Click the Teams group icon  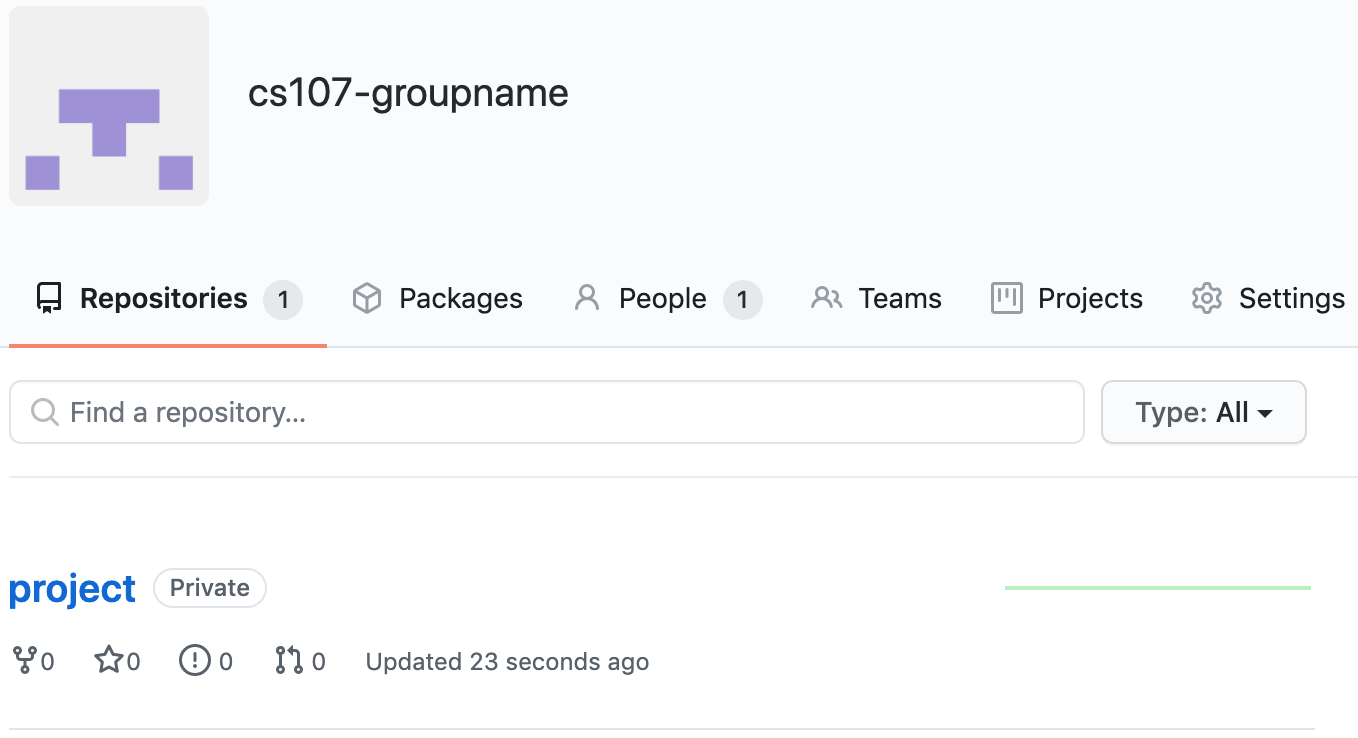826,298
